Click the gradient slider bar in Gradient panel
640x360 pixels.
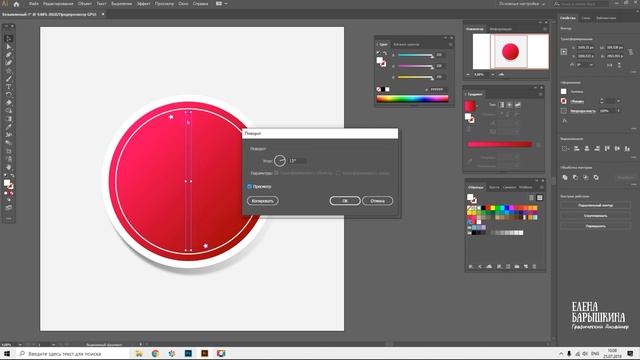coord(500,144)
